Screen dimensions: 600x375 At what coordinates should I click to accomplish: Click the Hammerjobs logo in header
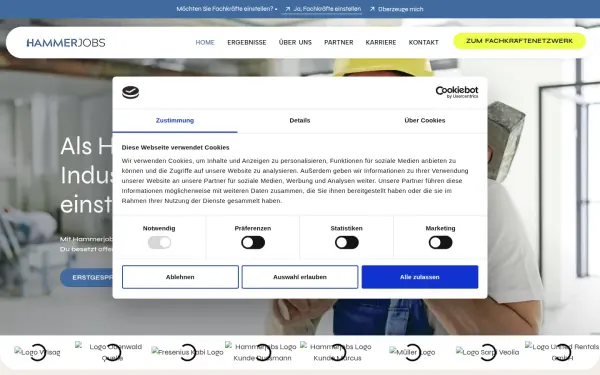pos(66,42)
